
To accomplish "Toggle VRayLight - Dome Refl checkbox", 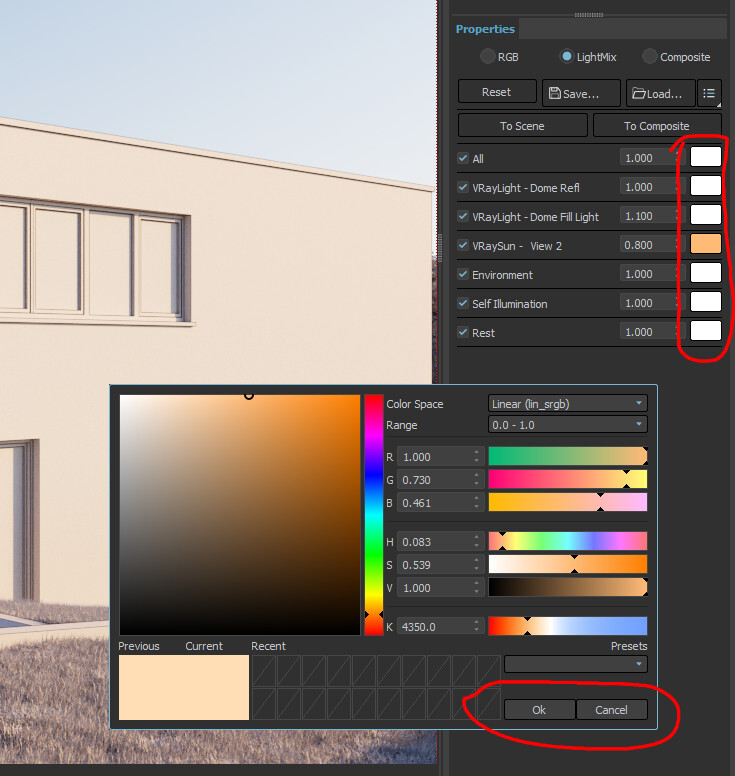I will pyautogui.click(x=463, y=188).
